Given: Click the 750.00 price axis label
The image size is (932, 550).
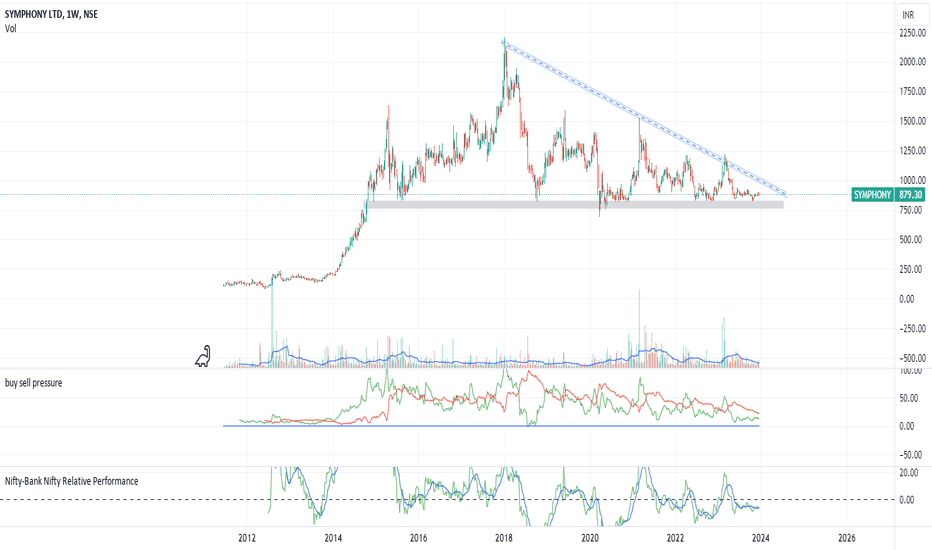Looking at the screenshot, I should click(x=912, y=210).
